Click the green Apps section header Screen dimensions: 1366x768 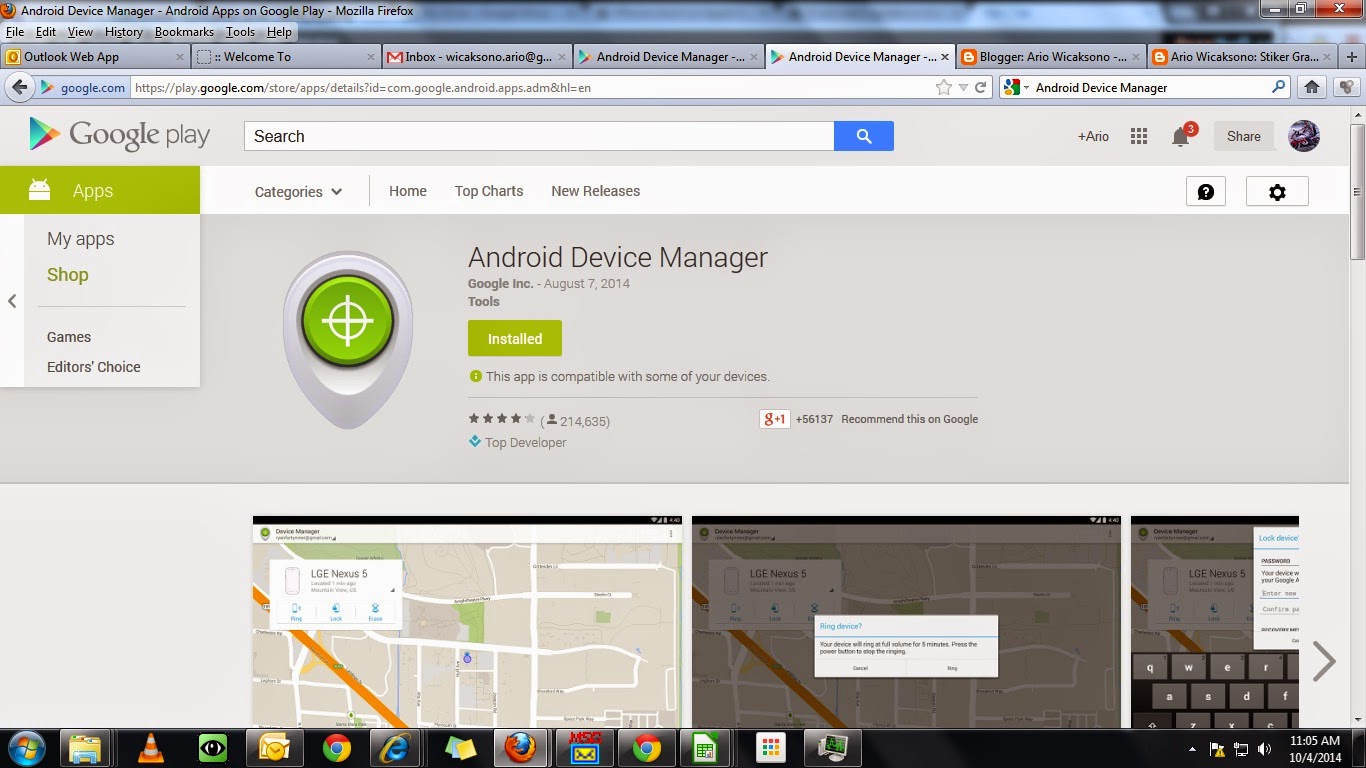[x=100, y=190]
